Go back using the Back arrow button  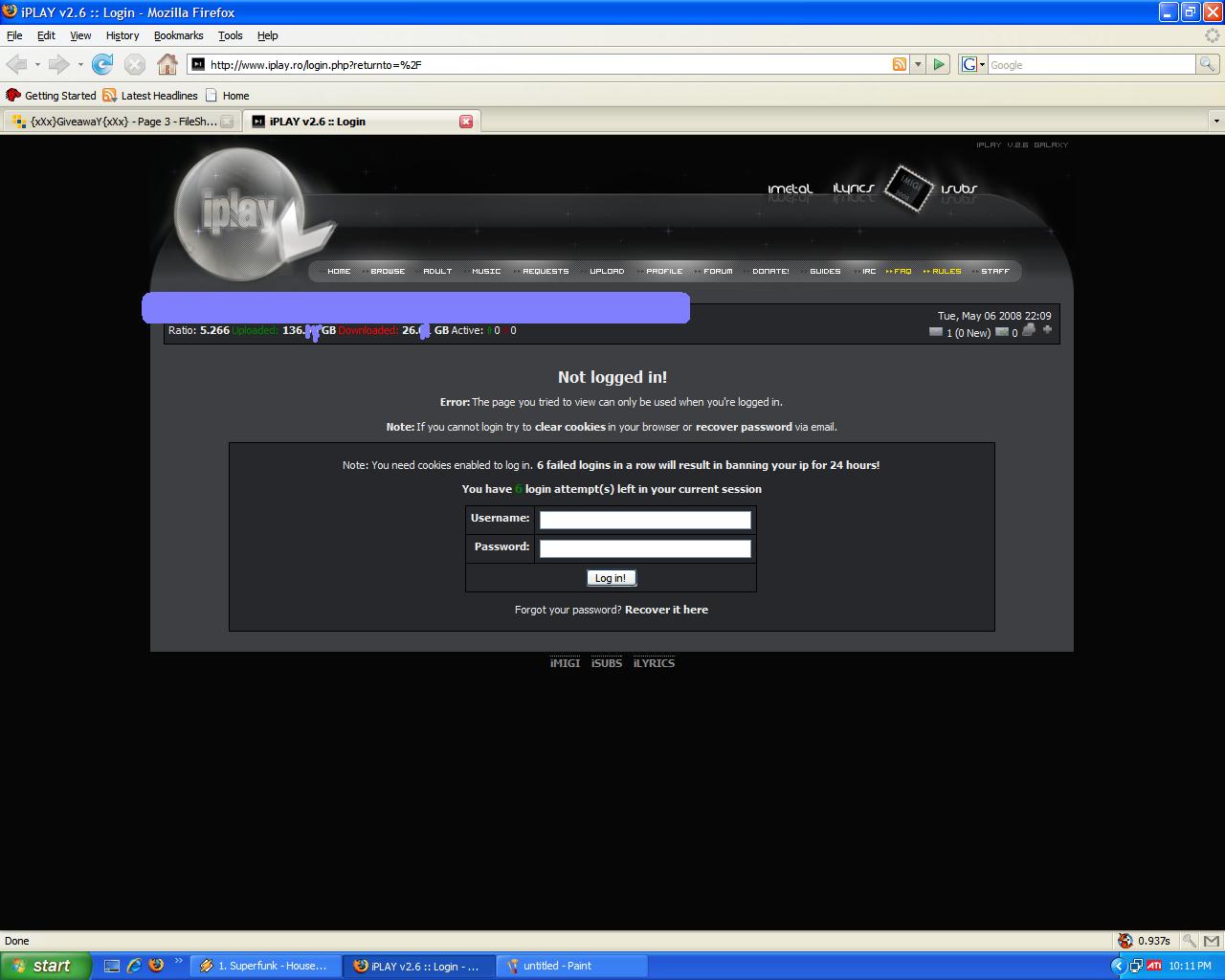click(x=17, y=64)
